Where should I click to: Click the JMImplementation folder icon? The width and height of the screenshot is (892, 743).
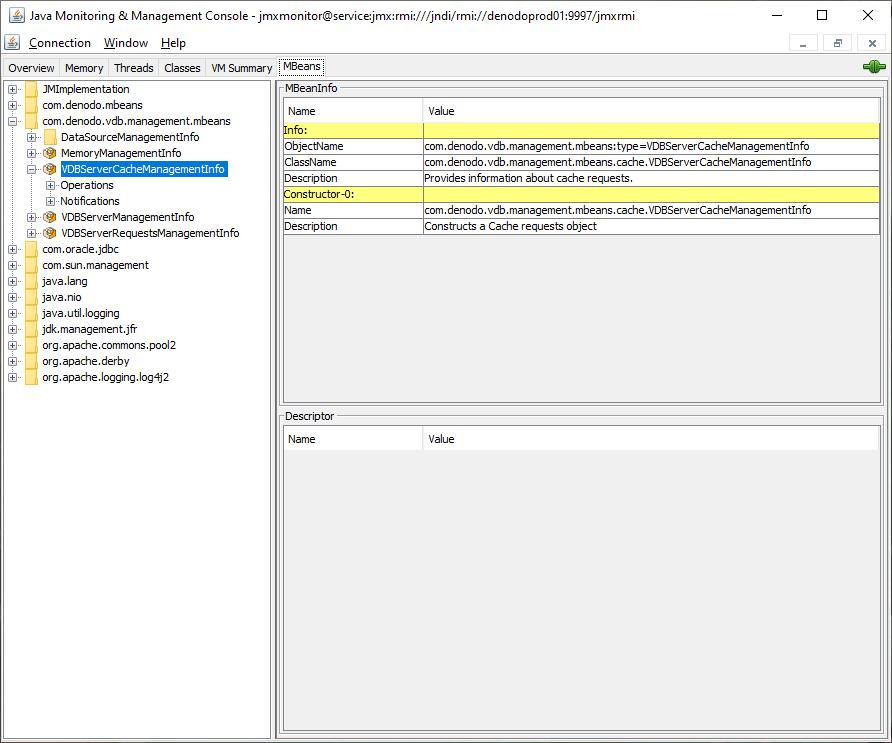click(31, 89)
